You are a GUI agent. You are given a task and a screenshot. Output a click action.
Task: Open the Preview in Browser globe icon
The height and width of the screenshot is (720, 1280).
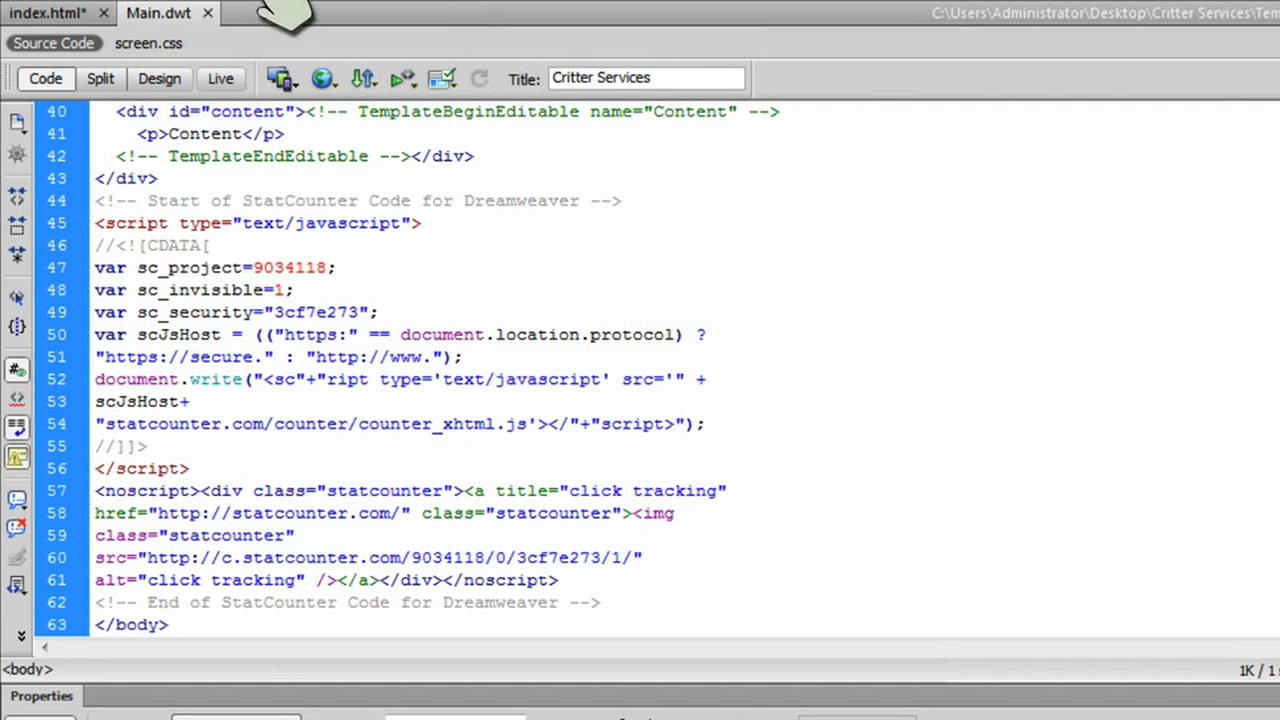[x=323, y=77]
